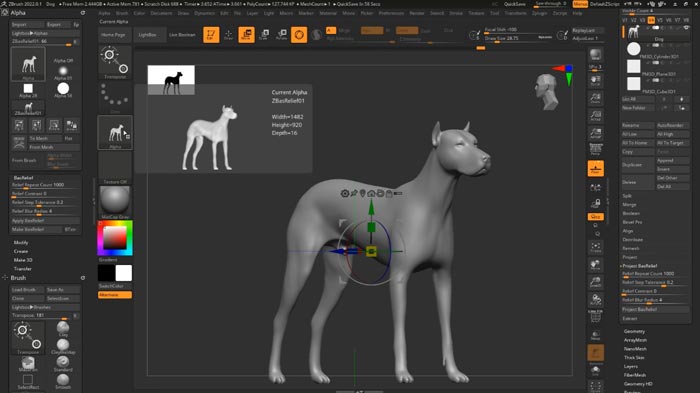Expand the ArrayMesh subpalette
Viewport: 700px width, 393px height.
[x=635, y=340]
